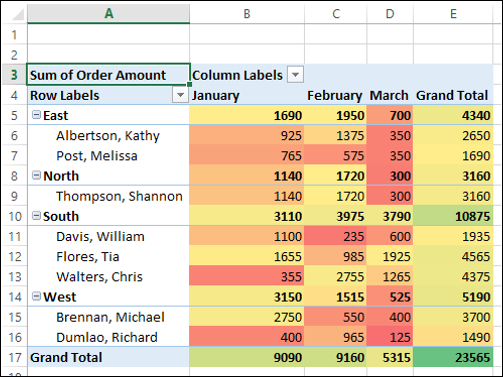The height and width of the screenshot is (377, 503).
Task: Select East's grand total 4340
Action: (x=453, y=115)
